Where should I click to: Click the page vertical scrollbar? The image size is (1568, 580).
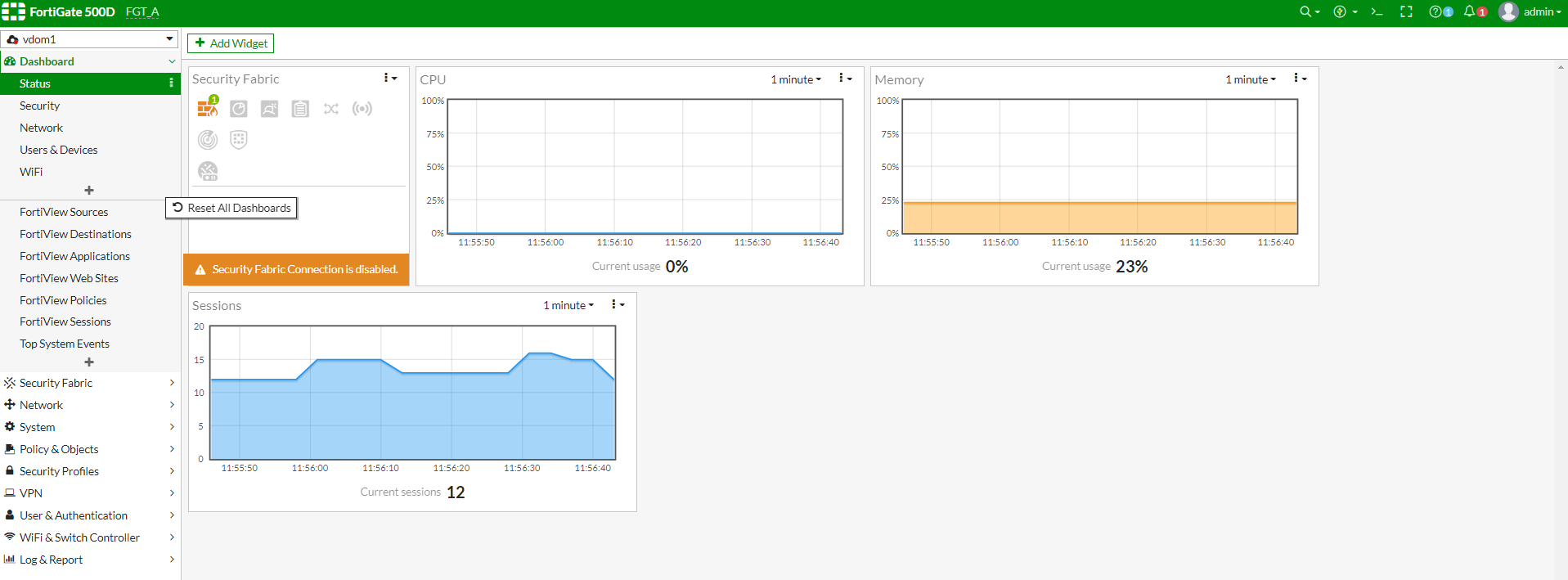coord(1561,319)
